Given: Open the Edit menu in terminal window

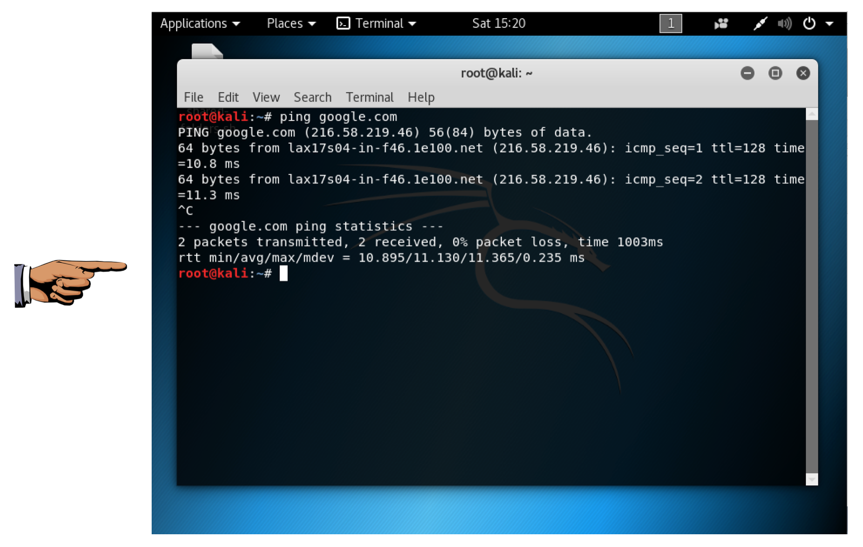Looking at the screenshot, I should point(228,97).
